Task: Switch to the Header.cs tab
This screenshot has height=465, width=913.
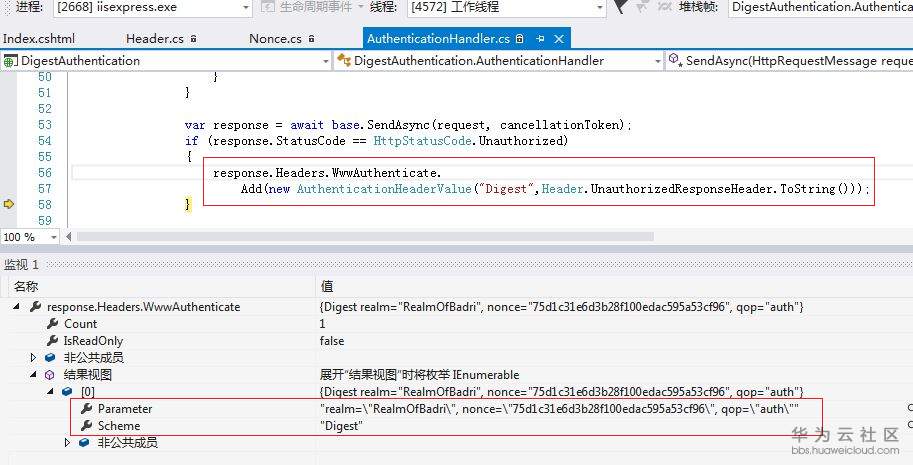Action: [155, 39]
